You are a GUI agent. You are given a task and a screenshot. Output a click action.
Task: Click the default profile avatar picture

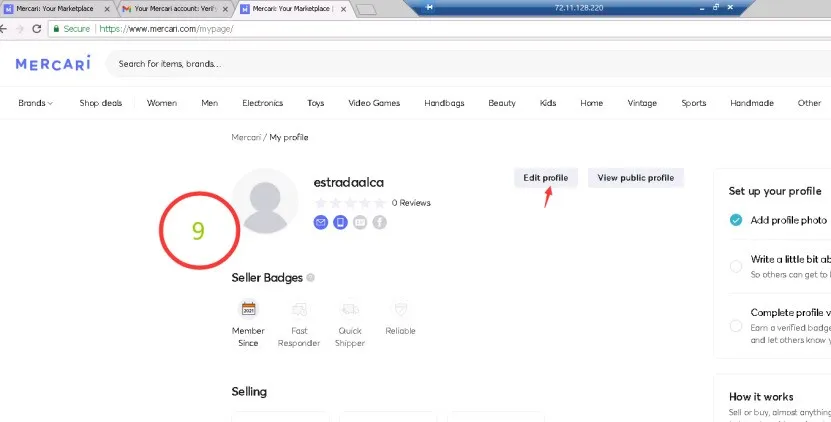(265, 201)
